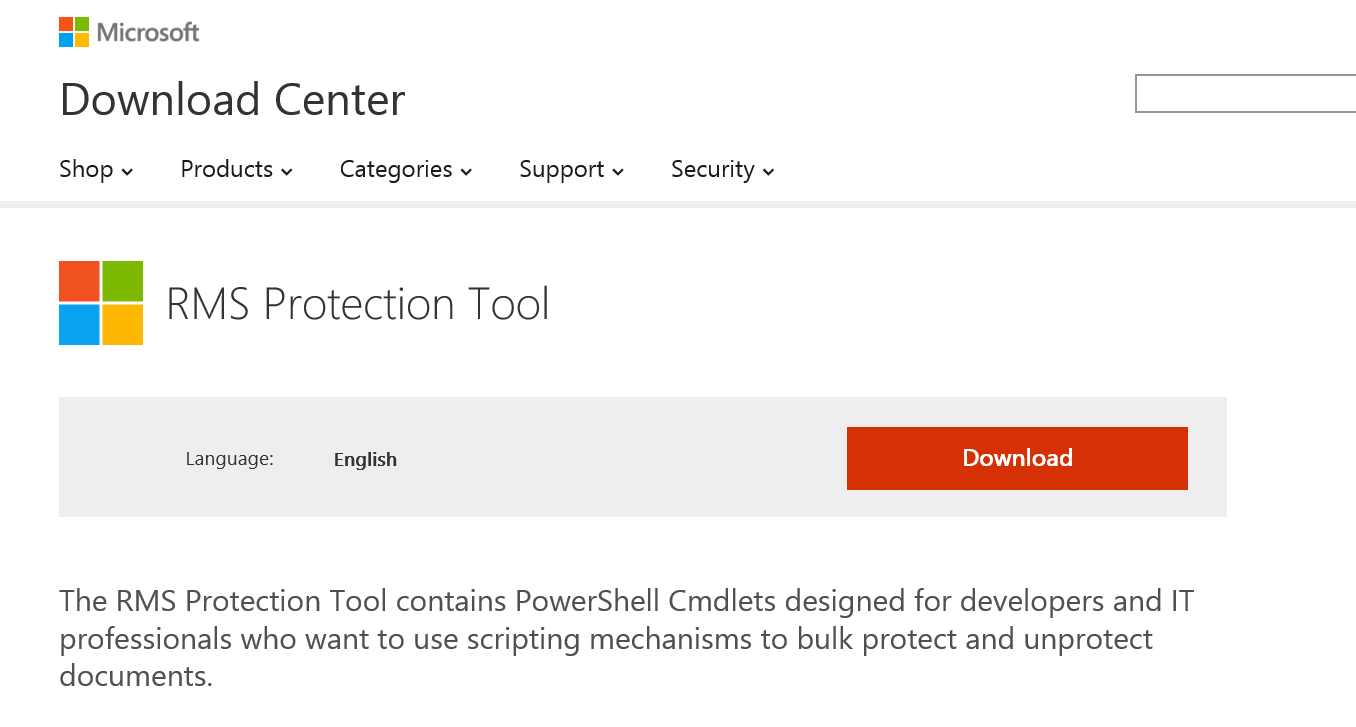
Task: Click the Download button
Action: point(1016,458)
